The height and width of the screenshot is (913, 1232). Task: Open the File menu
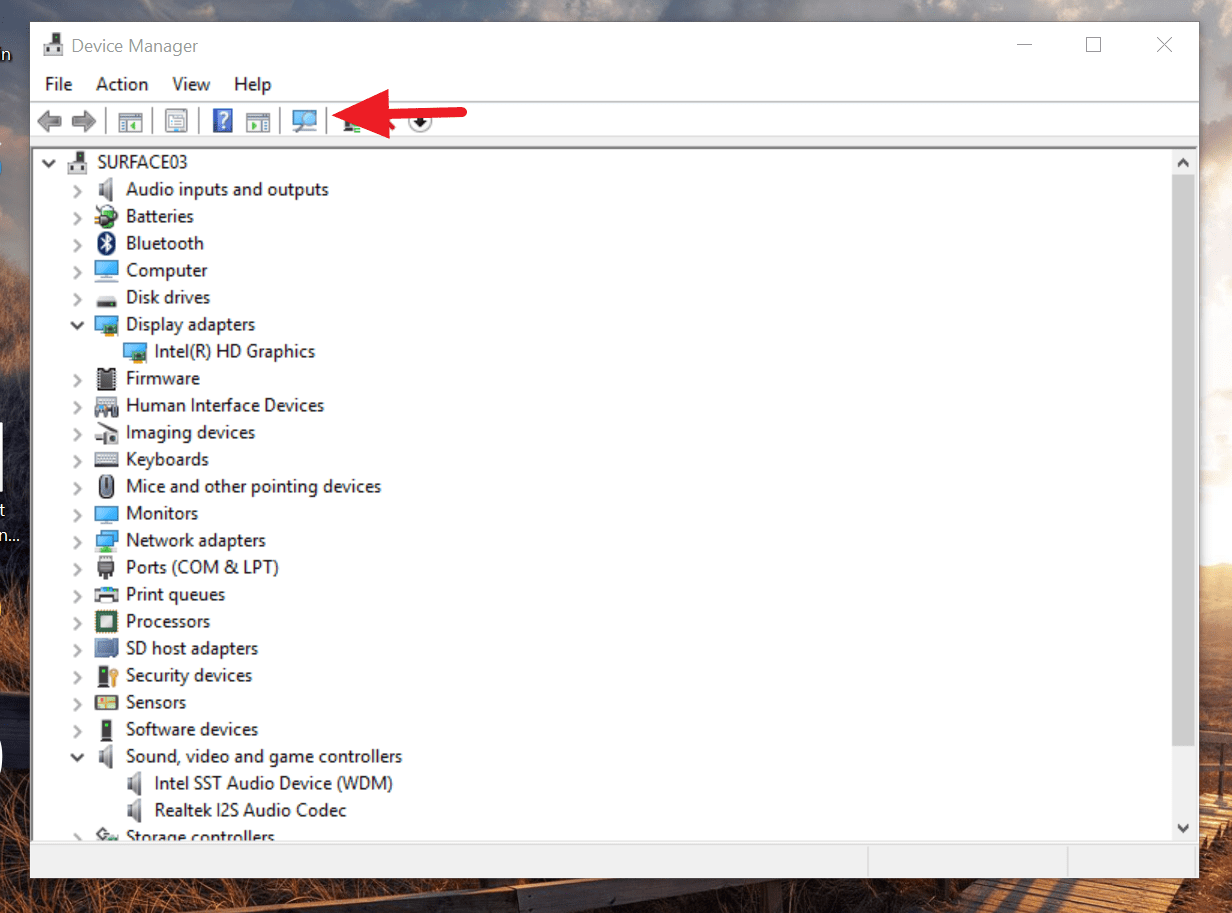pos(58,84)
